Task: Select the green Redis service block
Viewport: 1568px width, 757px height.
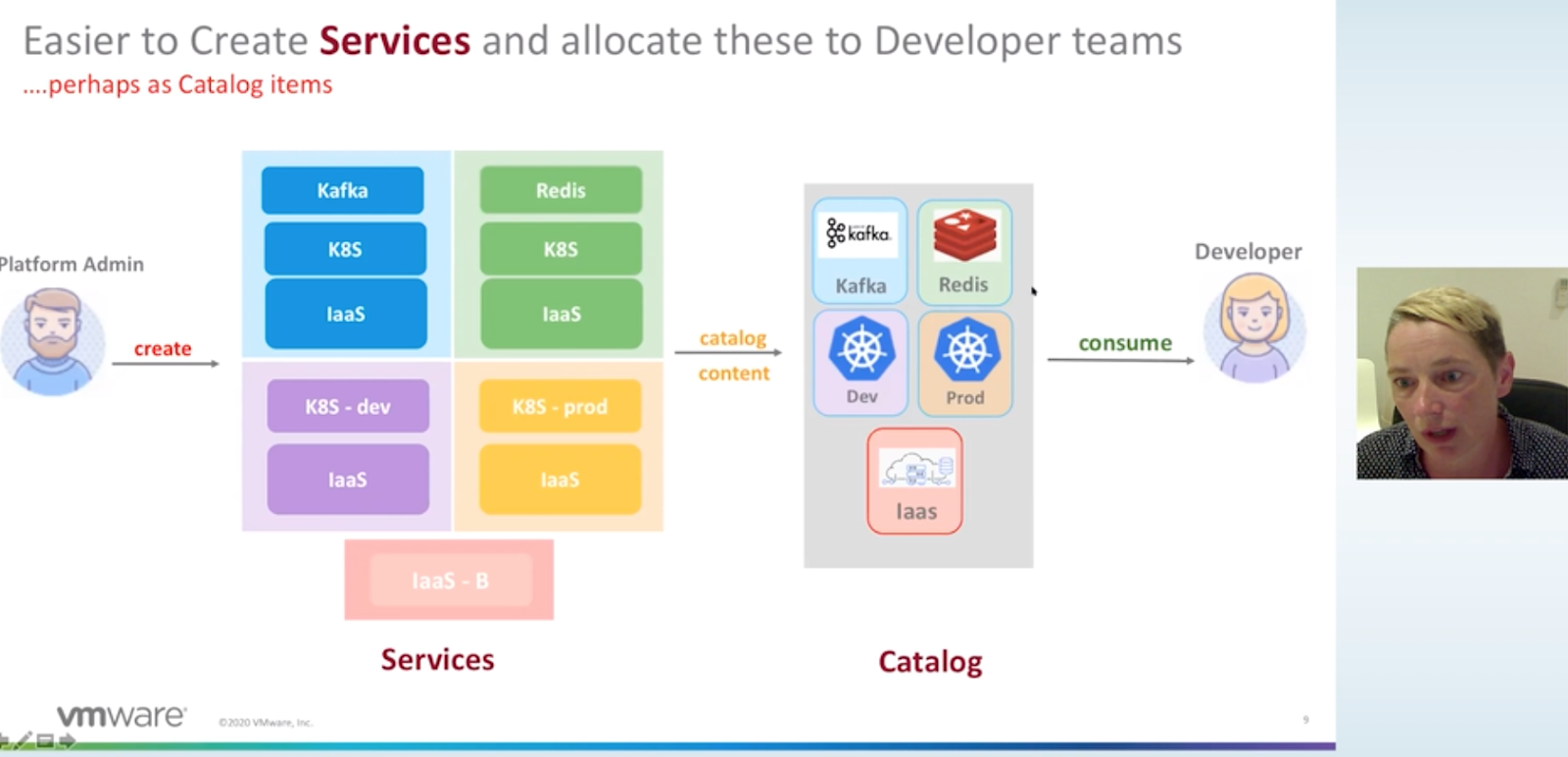Action: coord(561,190)
